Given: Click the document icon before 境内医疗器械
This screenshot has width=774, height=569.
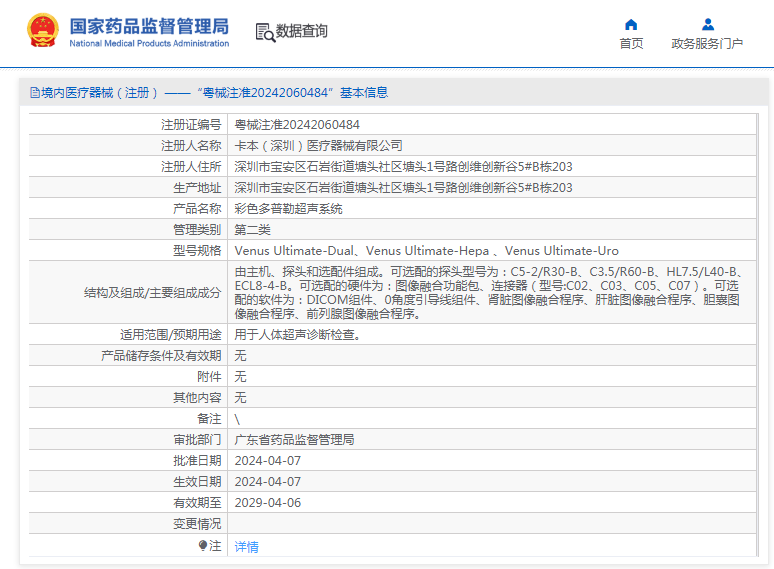Looking at the screenshot, I should (35, 93).
